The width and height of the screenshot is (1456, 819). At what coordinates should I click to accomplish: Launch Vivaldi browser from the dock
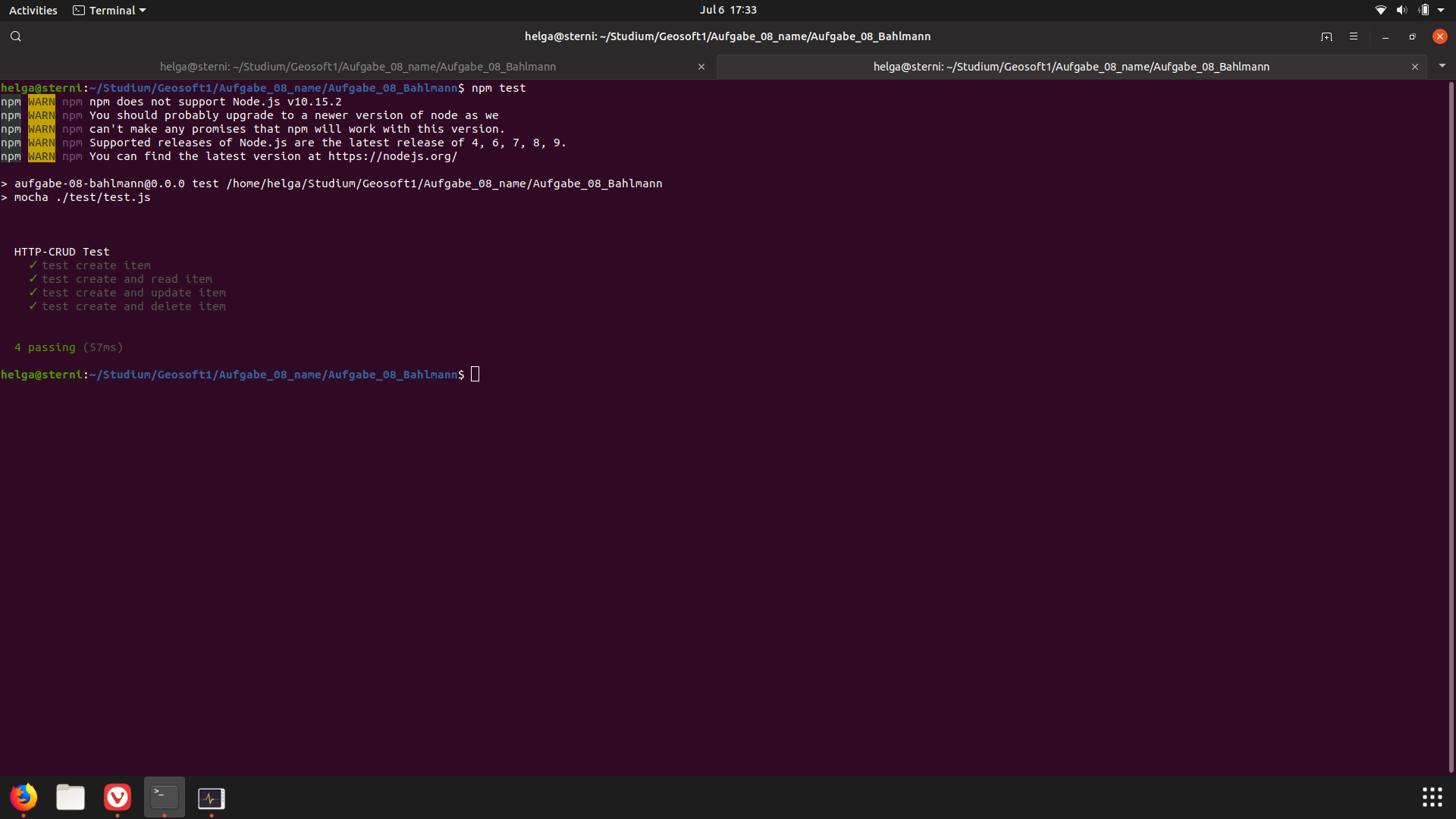(118, 797)
